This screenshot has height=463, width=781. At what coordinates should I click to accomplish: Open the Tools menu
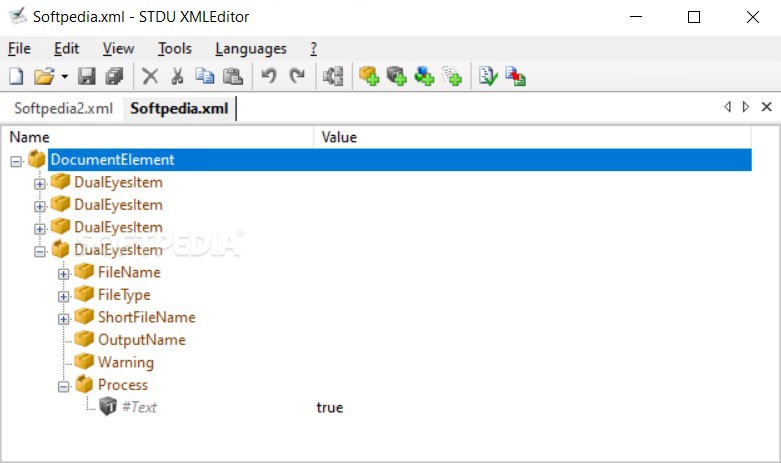click(x=175, y=49)
